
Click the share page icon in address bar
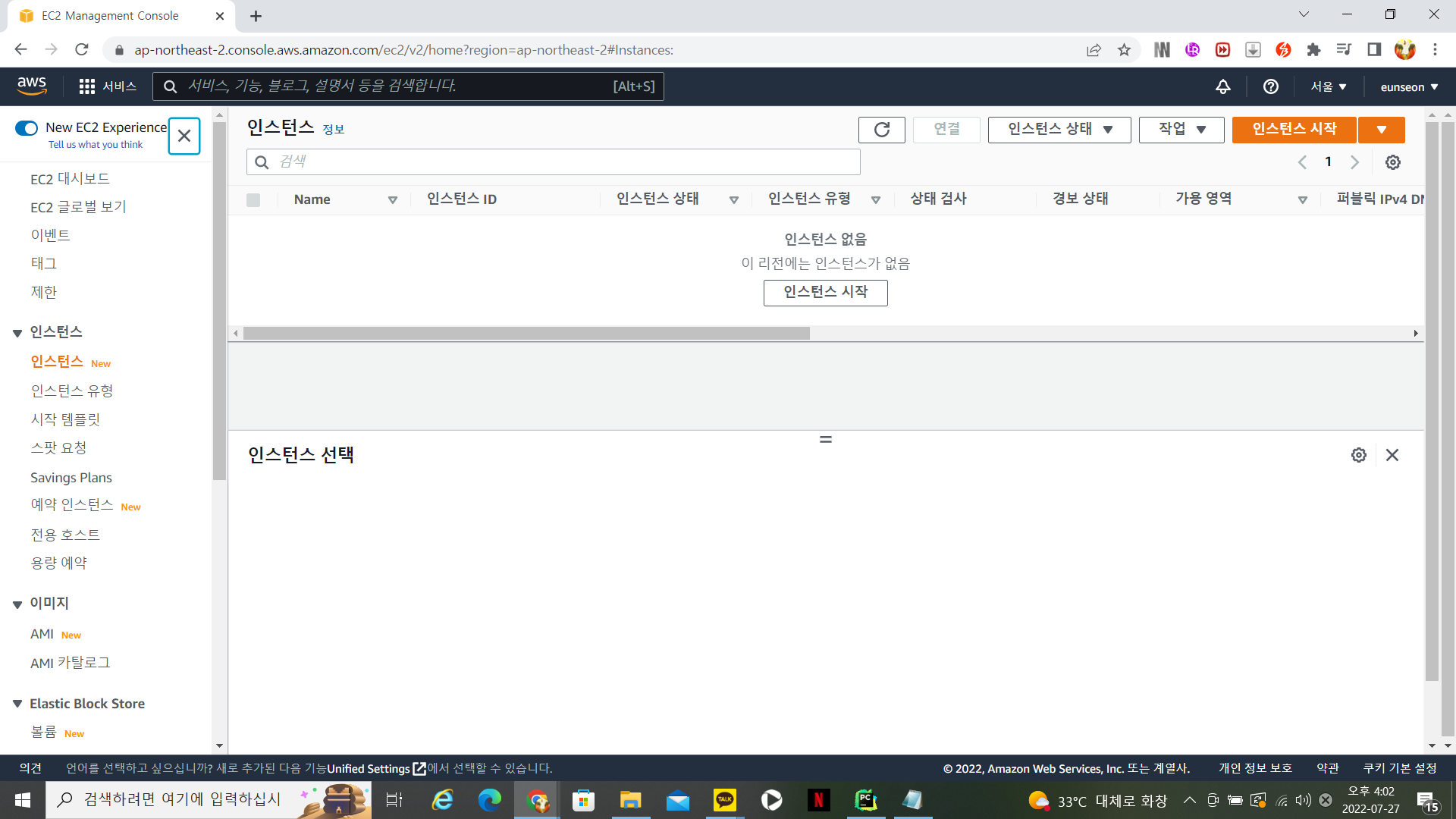click(1094, 50)
